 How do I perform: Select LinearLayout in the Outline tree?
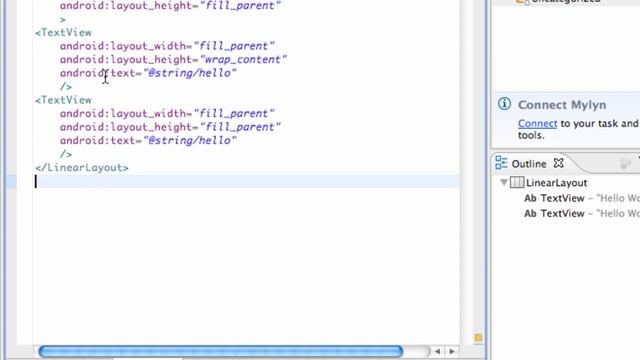point(556,183)
